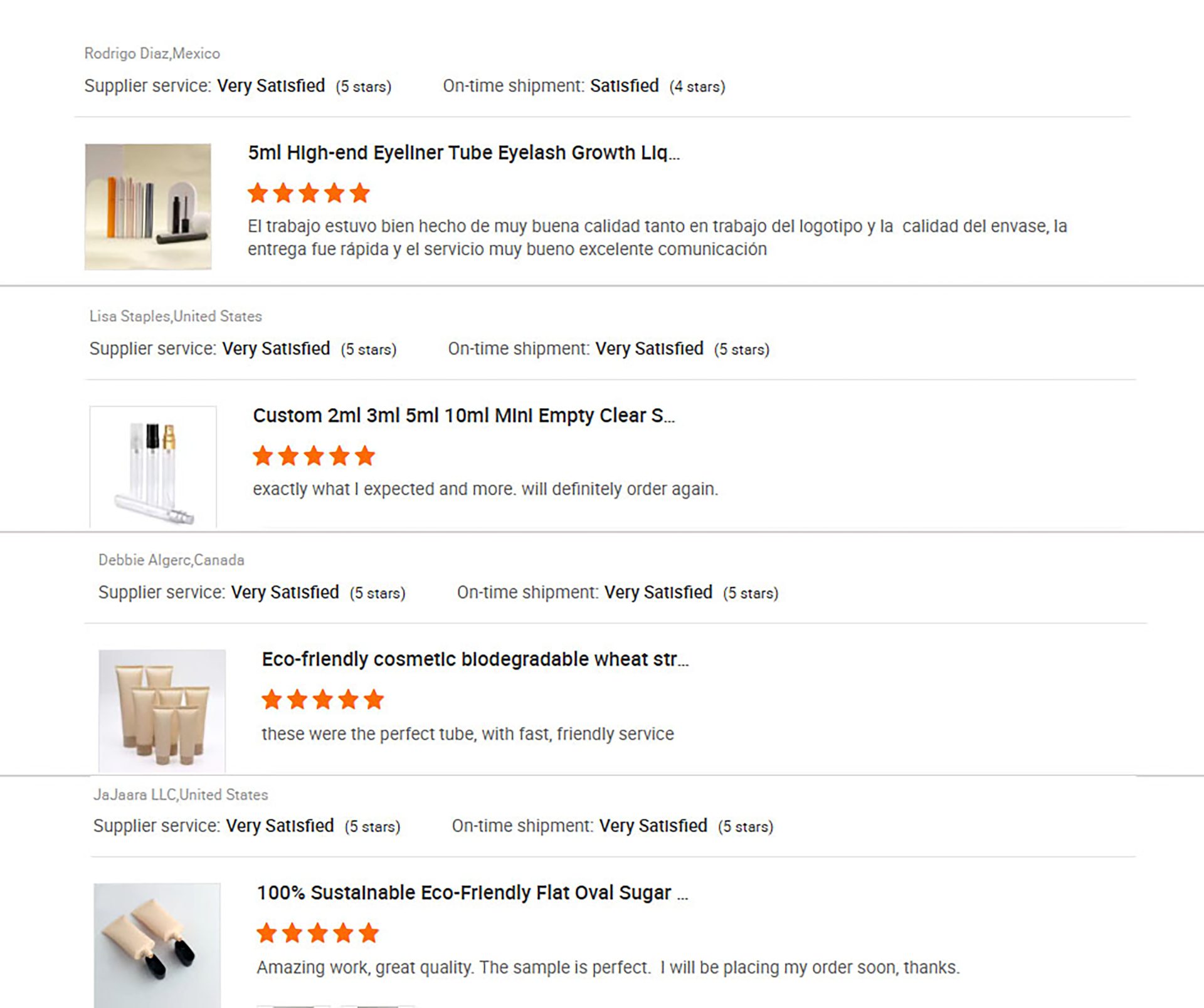Open 'Custom 2ml 3ml 5ml 10ml' product link
1204x1008 pixels.
463,416
